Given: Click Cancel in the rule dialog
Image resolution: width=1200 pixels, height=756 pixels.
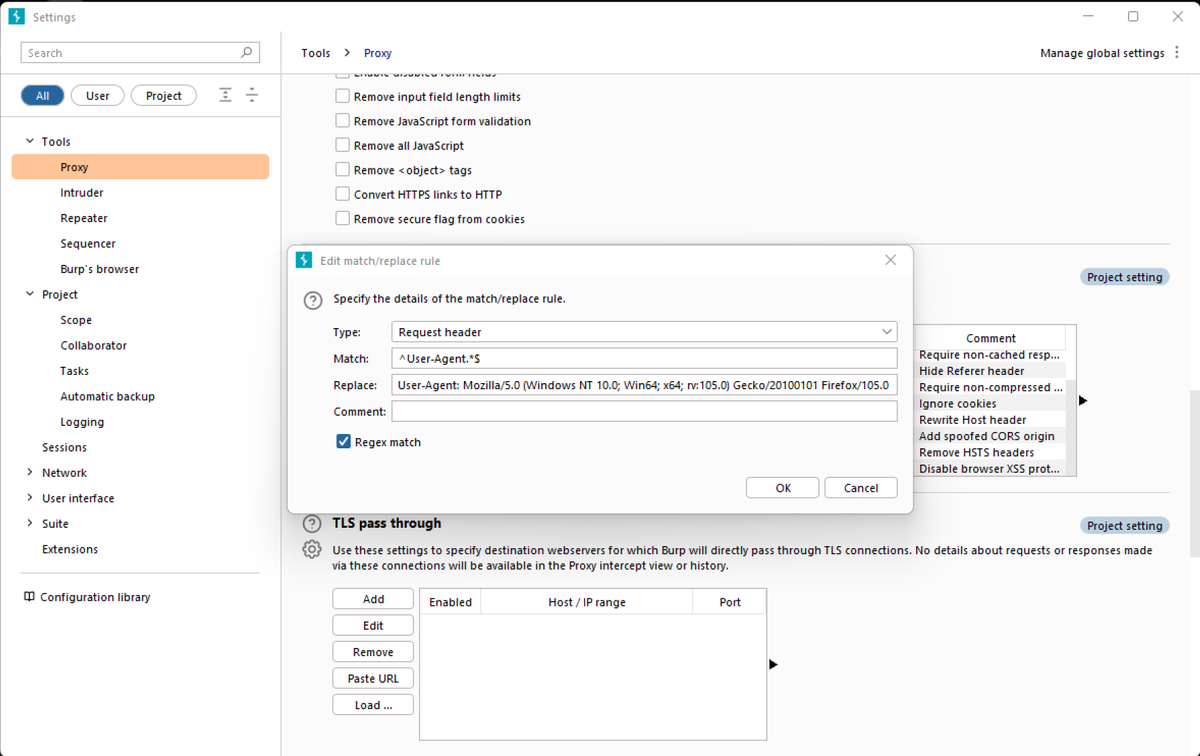Looking at the screenshot, I should (x=861, y=488).
